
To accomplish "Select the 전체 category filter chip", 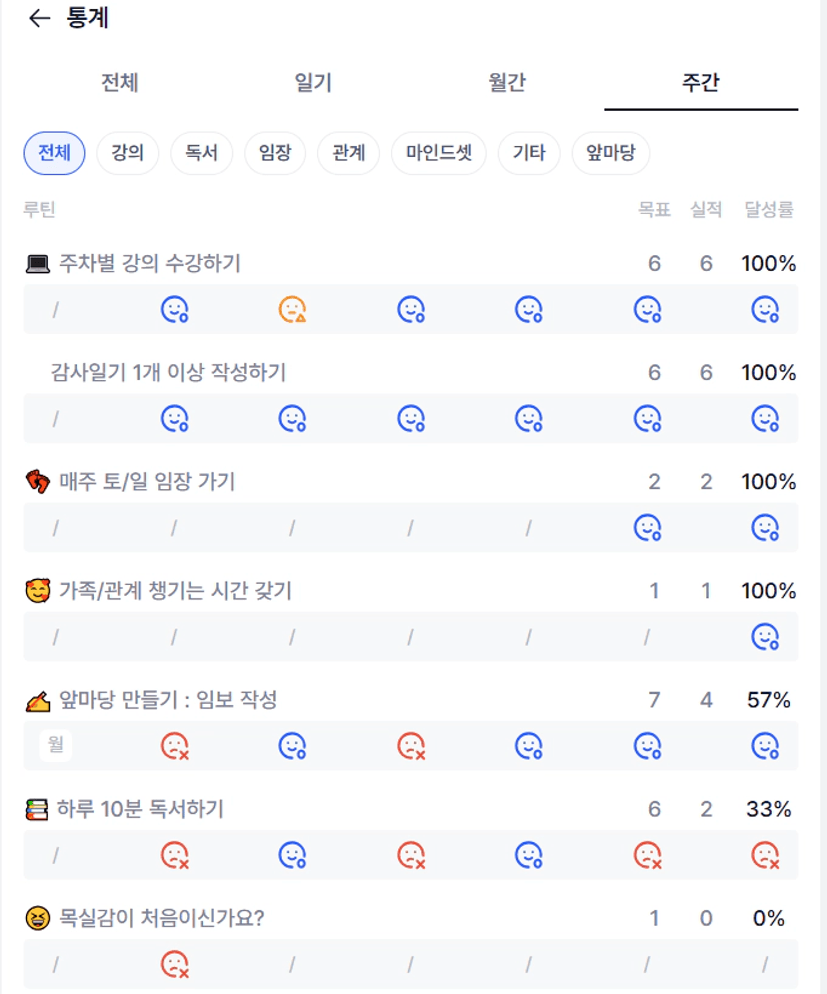I will (54, 153).
